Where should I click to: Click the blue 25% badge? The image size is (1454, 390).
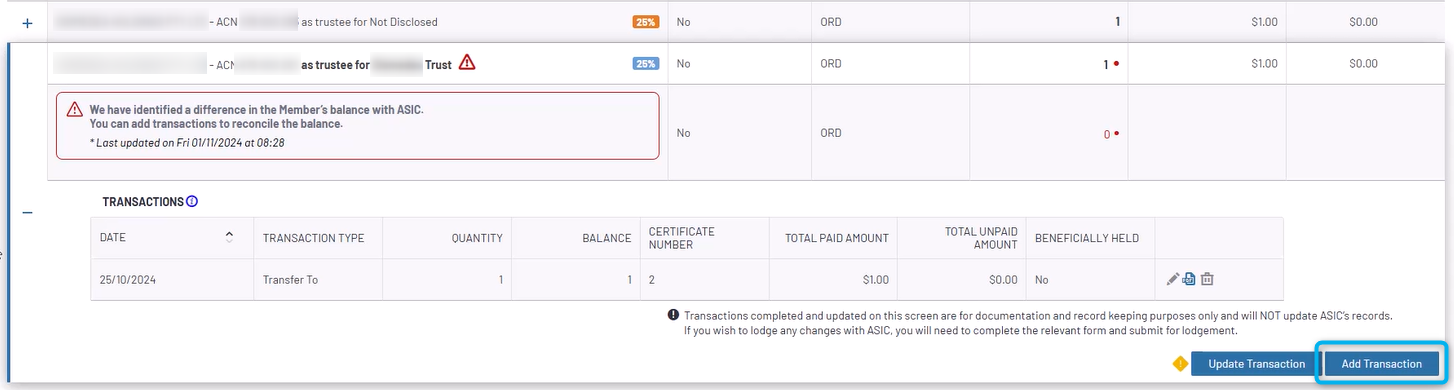(646, 63)
